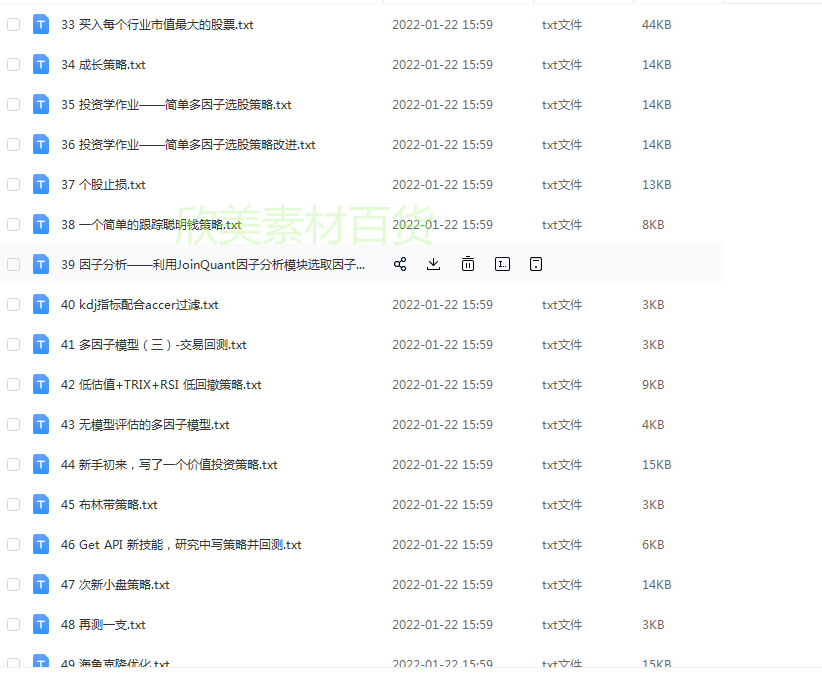Click filename 43 无模型评估的多因子模型.txt
822x686 pixels.
[145, 424]
